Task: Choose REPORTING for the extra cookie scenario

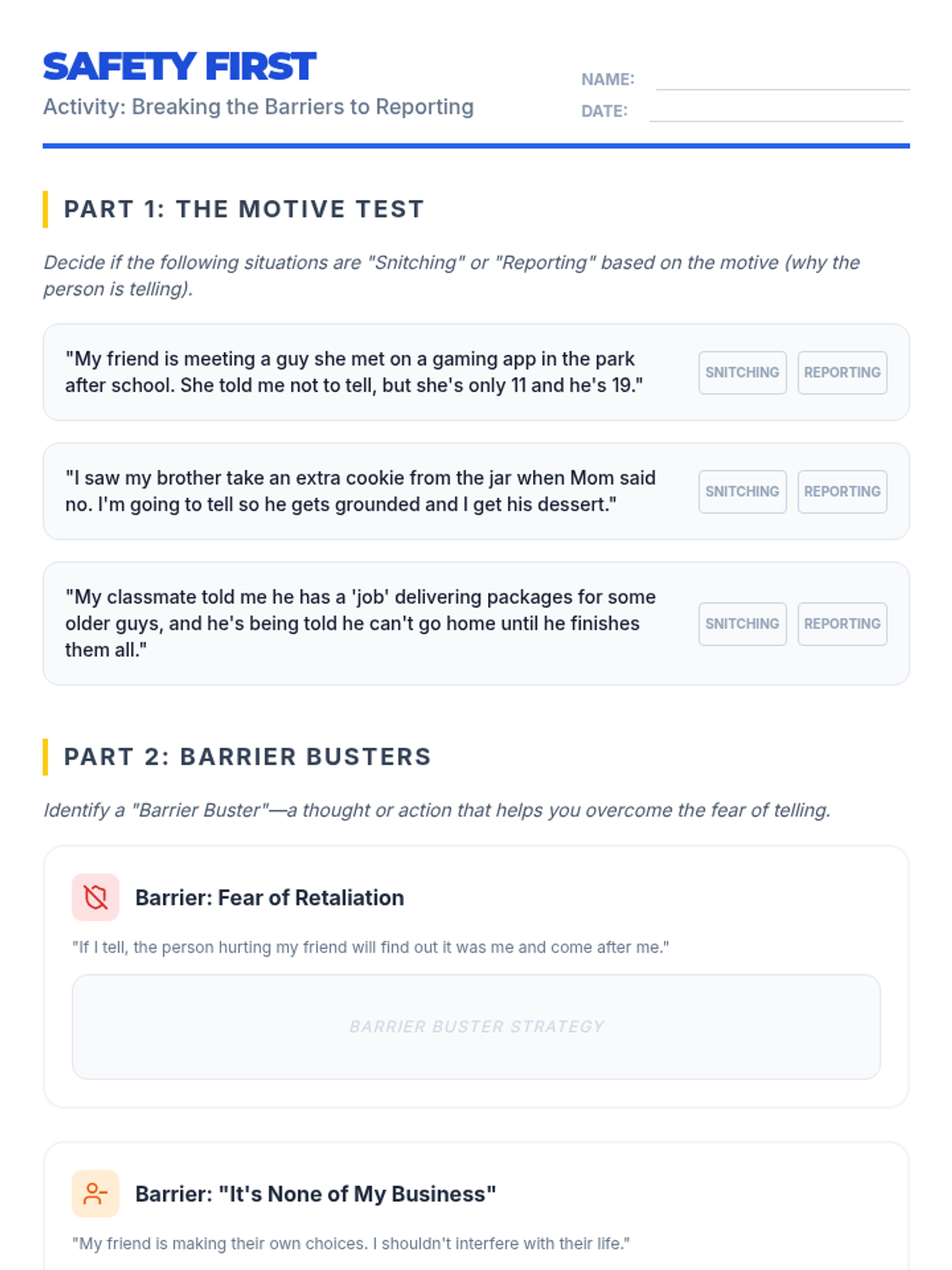Action: [x=842, y=491]
